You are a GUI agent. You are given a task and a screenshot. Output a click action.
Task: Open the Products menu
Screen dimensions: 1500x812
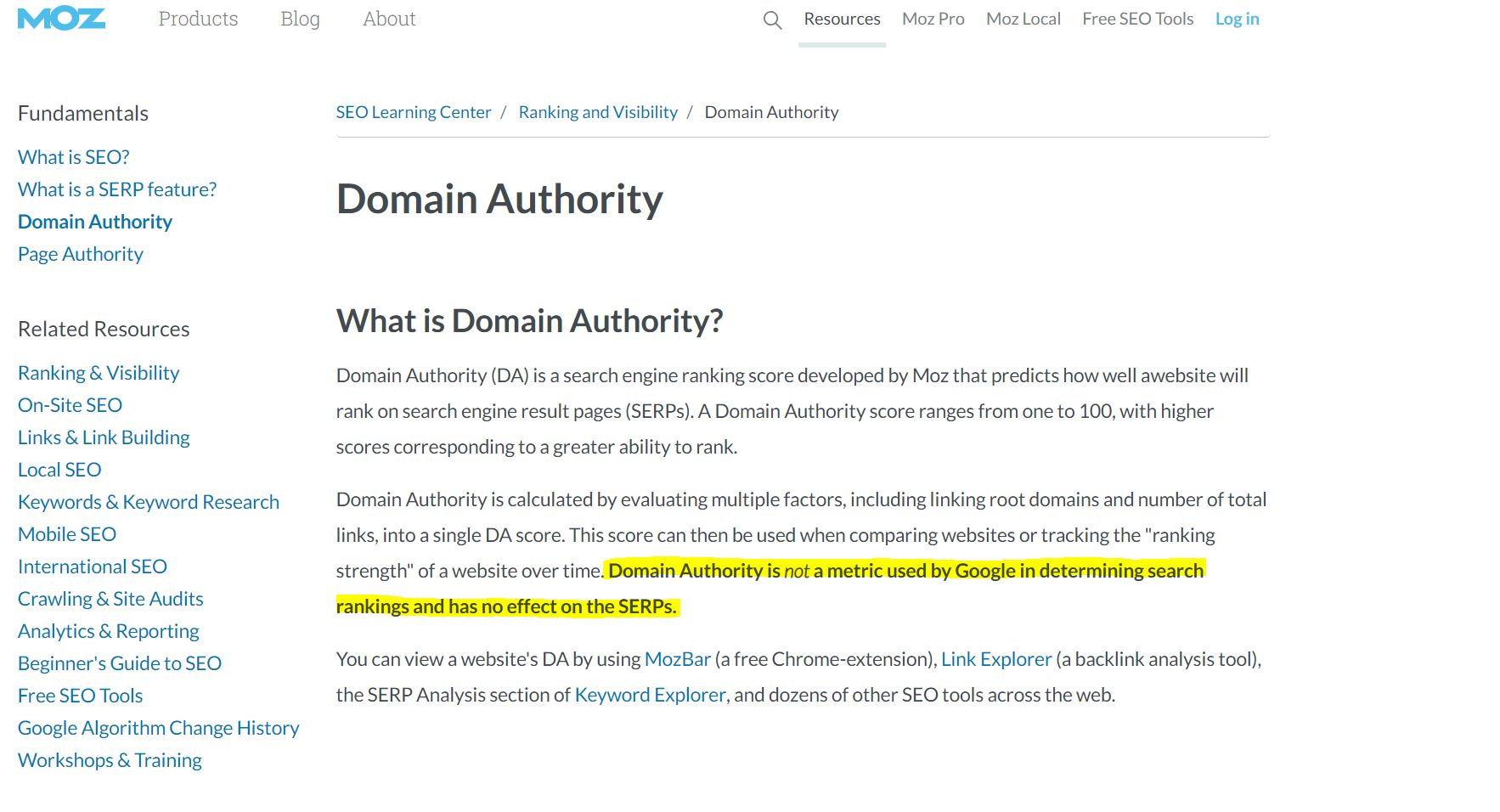pyautogui.click(x=198, y=19)
